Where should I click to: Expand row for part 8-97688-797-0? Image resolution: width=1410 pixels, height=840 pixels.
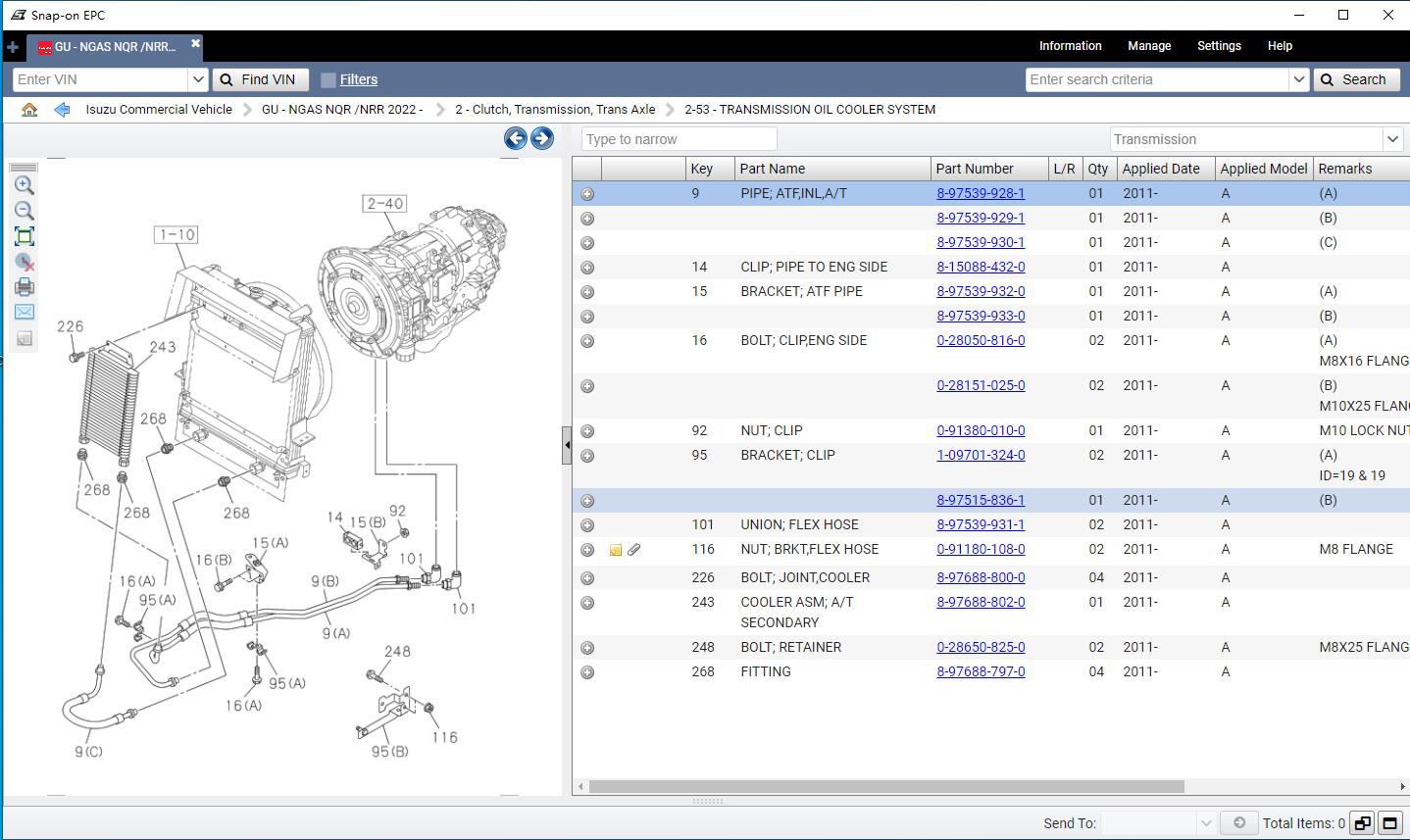click(x=587, y=672)
